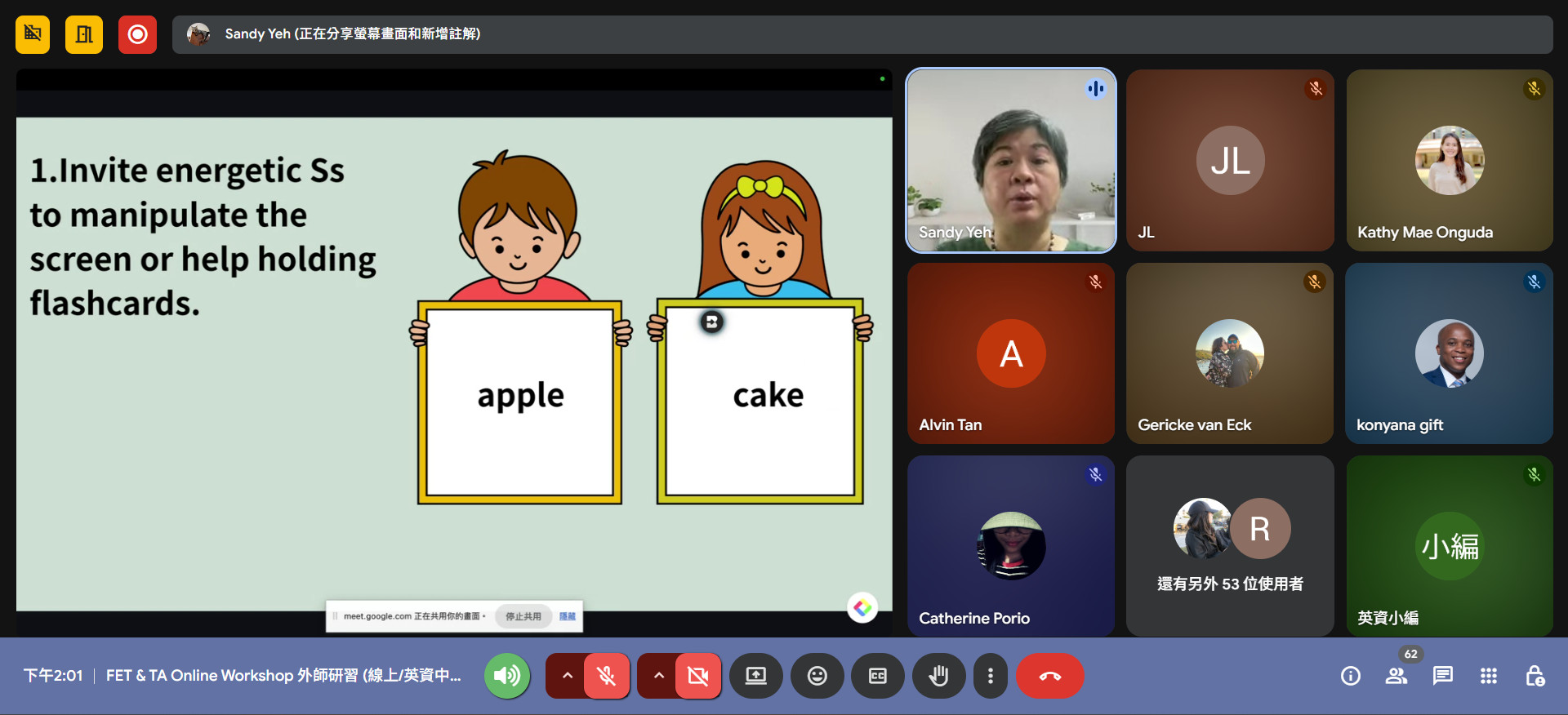Open meeting details info icon

pyautogui.click(x=1350, y=676)
